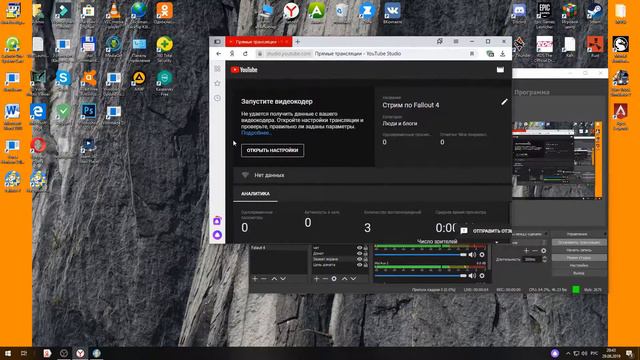Switch to the 'АНАЛИТИКА' tab

pyautogui.click(x=255, y=194)
